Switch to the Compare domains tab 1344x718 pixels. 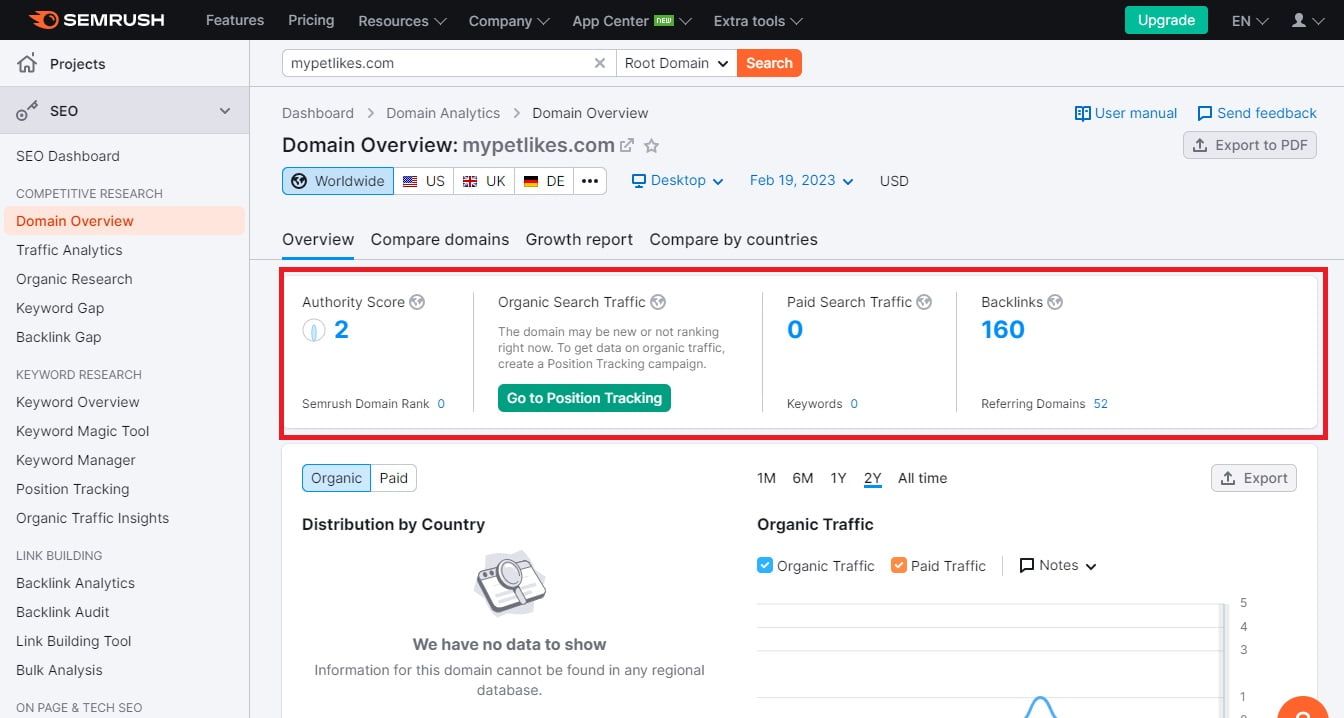point(440,239)
